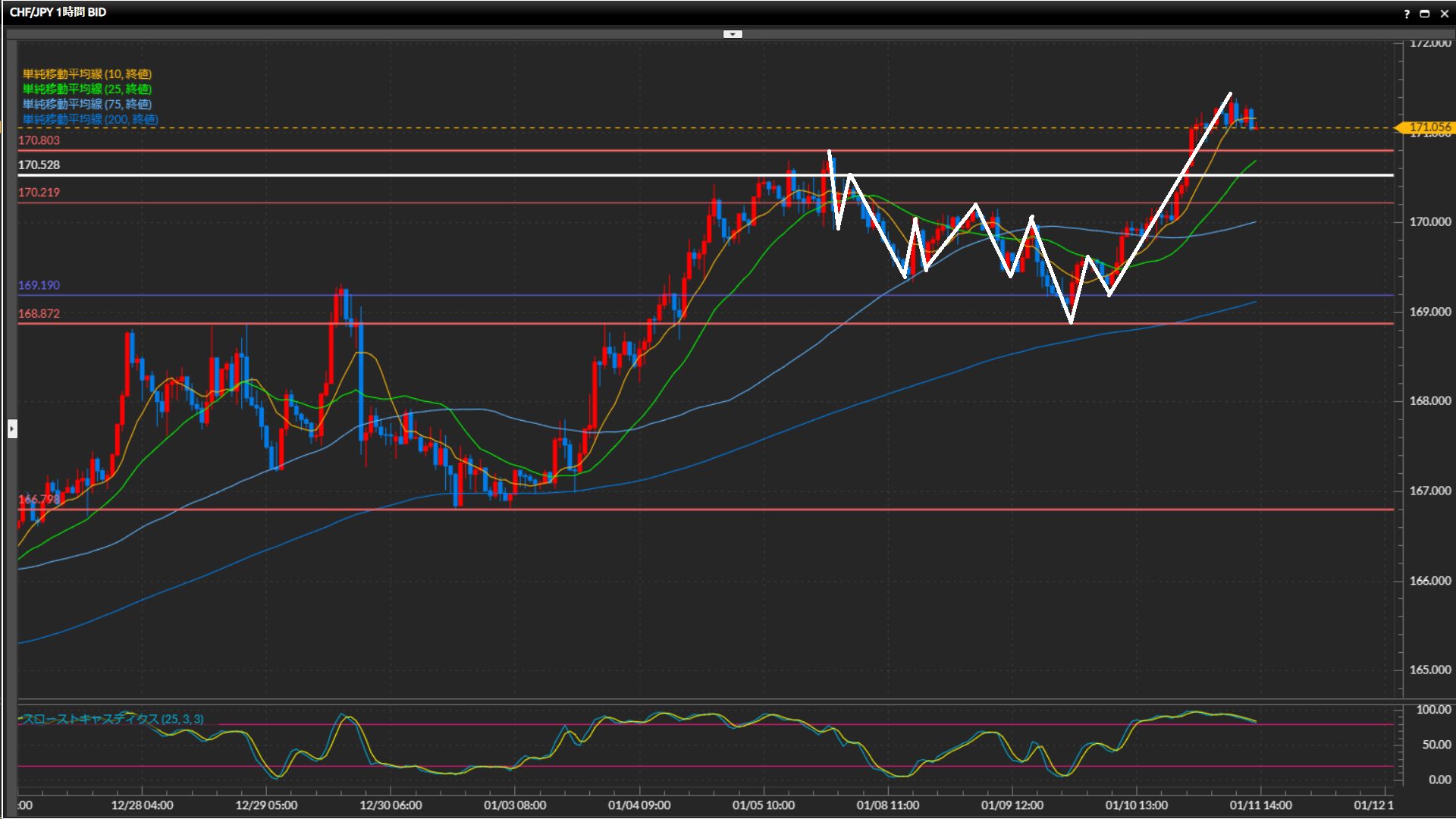
Task: Select the moving average (25) legend label
Action: point(86,89)
